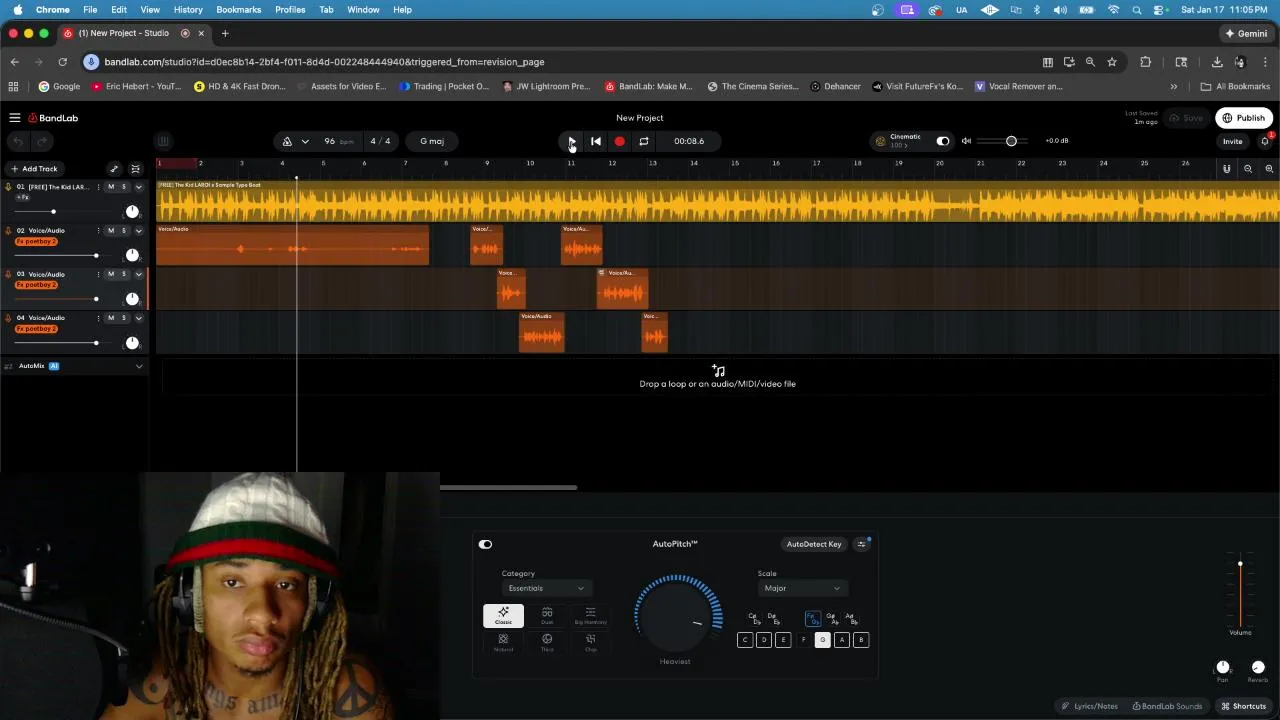Open the G maj key selector
The width and height of the screenshot is (1280, 720).
[x=432, y=141]
